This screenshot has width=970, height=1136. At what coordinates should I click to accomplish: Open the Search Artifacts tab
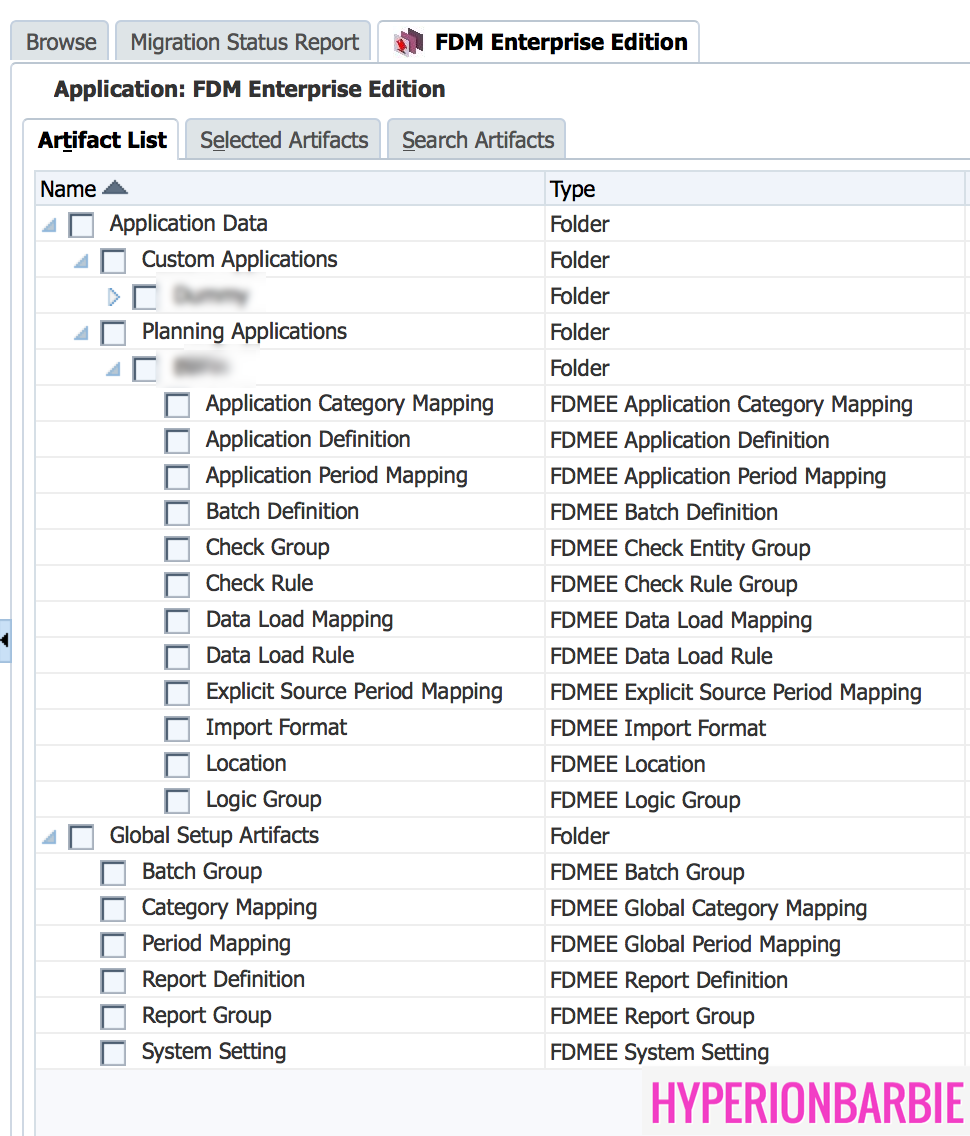[478, 140]
